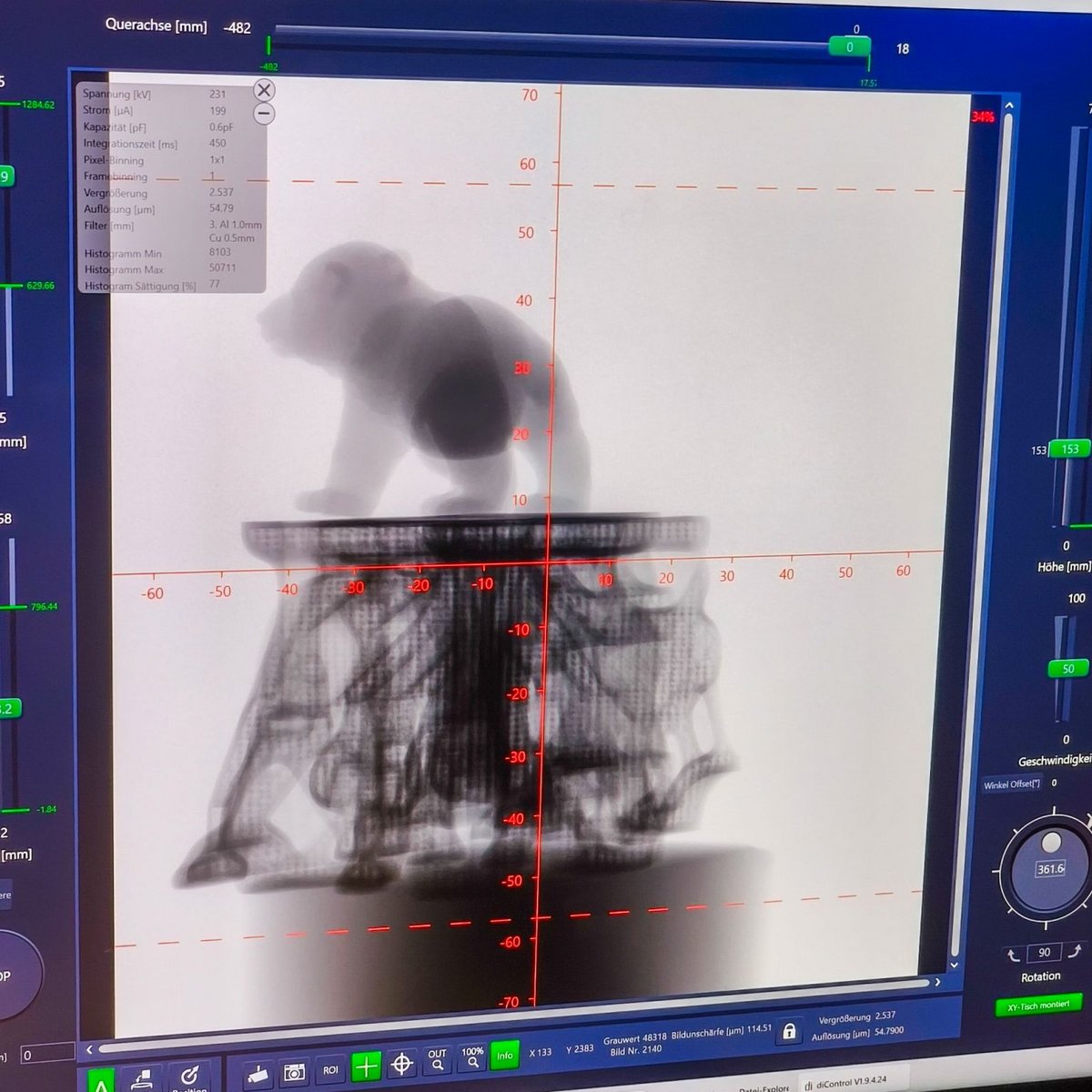This screenshot has width=1092, height=1092.
Task: Toggle the green crosshair overlay button
Action: 366,1066
